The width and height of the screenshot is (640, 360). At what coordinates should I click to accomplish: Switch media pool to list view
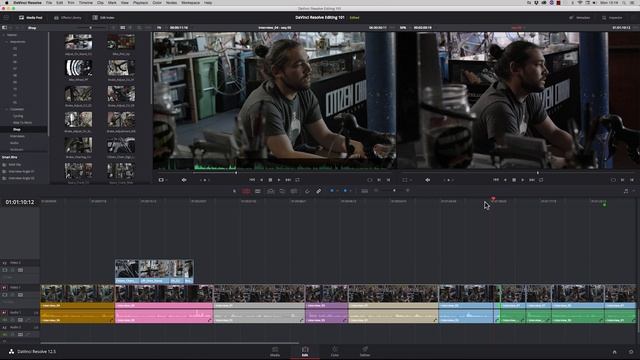coord(131,28)
